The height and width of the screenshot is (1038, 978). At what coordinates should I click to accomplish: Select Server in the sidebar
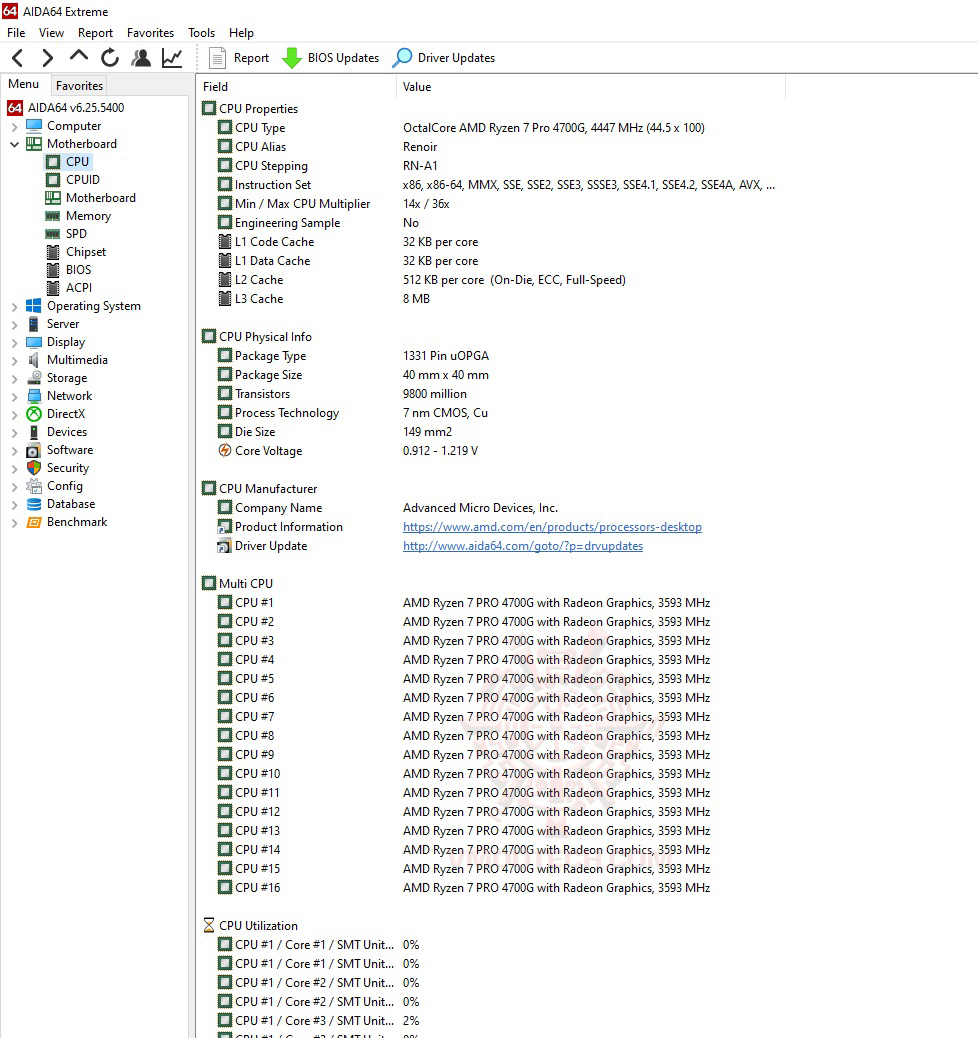coord(52,324)
